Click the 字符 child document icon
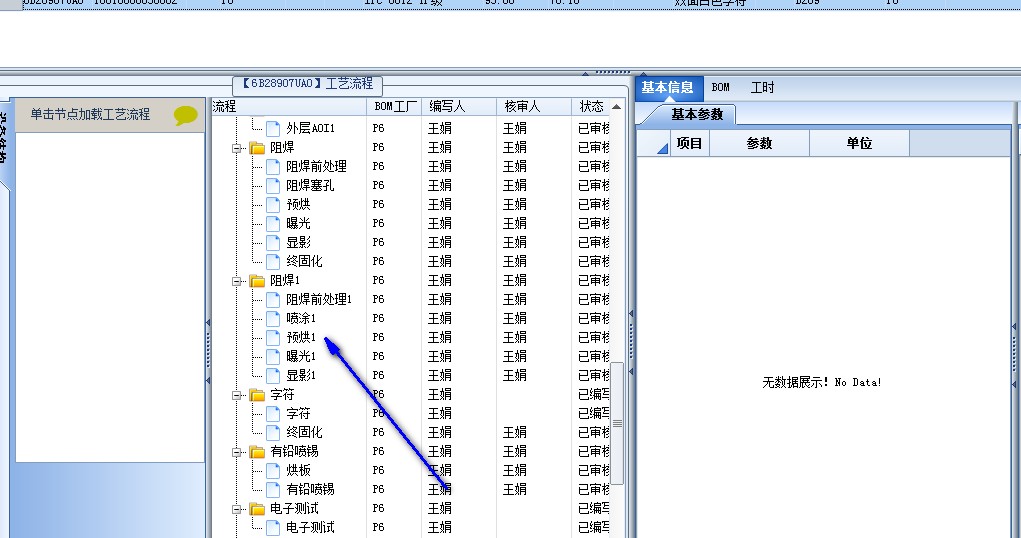The width and height of the screenshot is (1021, 538). point(273,414)
